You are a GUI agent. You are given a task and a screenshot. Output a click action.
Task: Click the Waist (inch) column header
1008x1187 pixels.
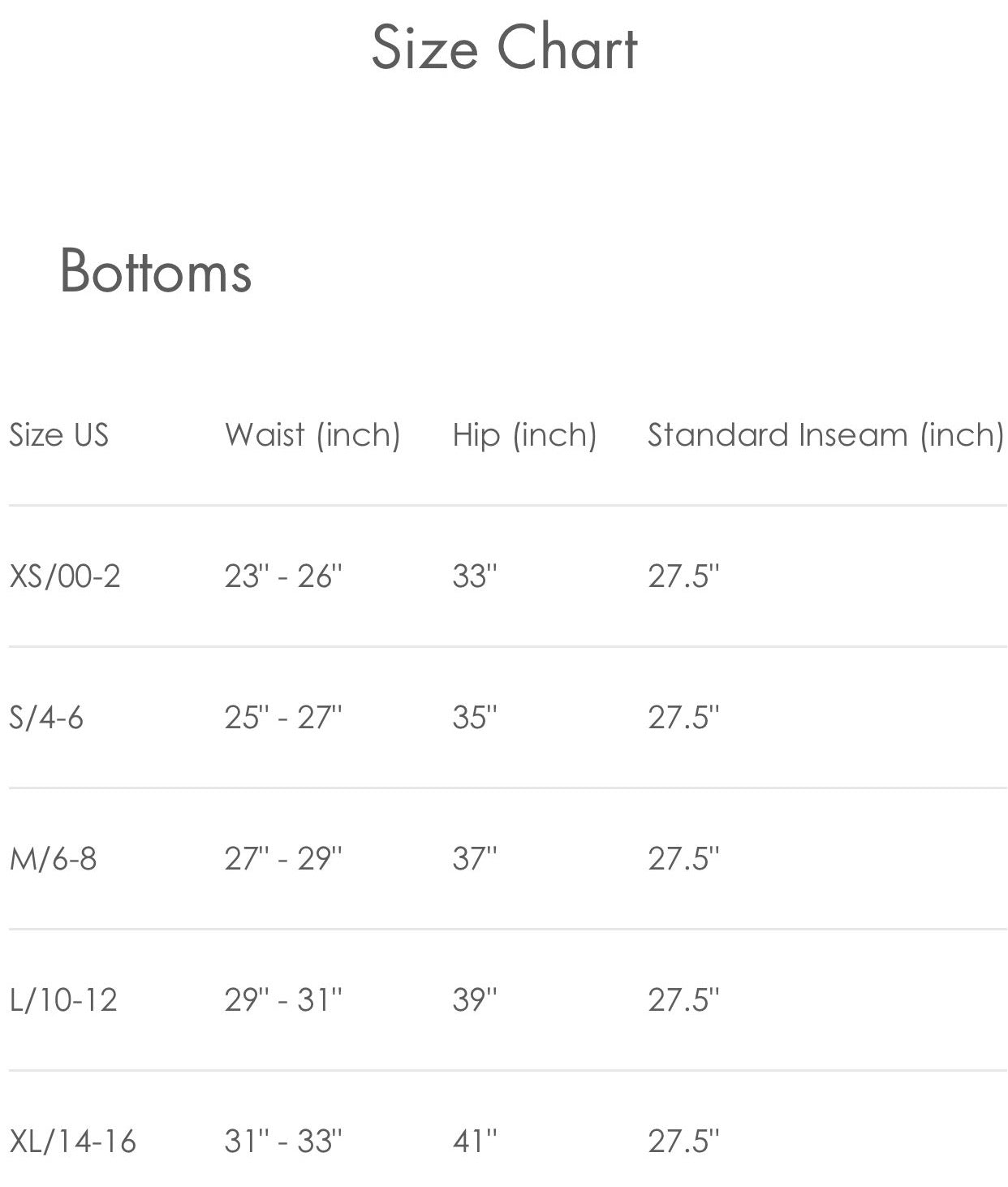point(312,435)
